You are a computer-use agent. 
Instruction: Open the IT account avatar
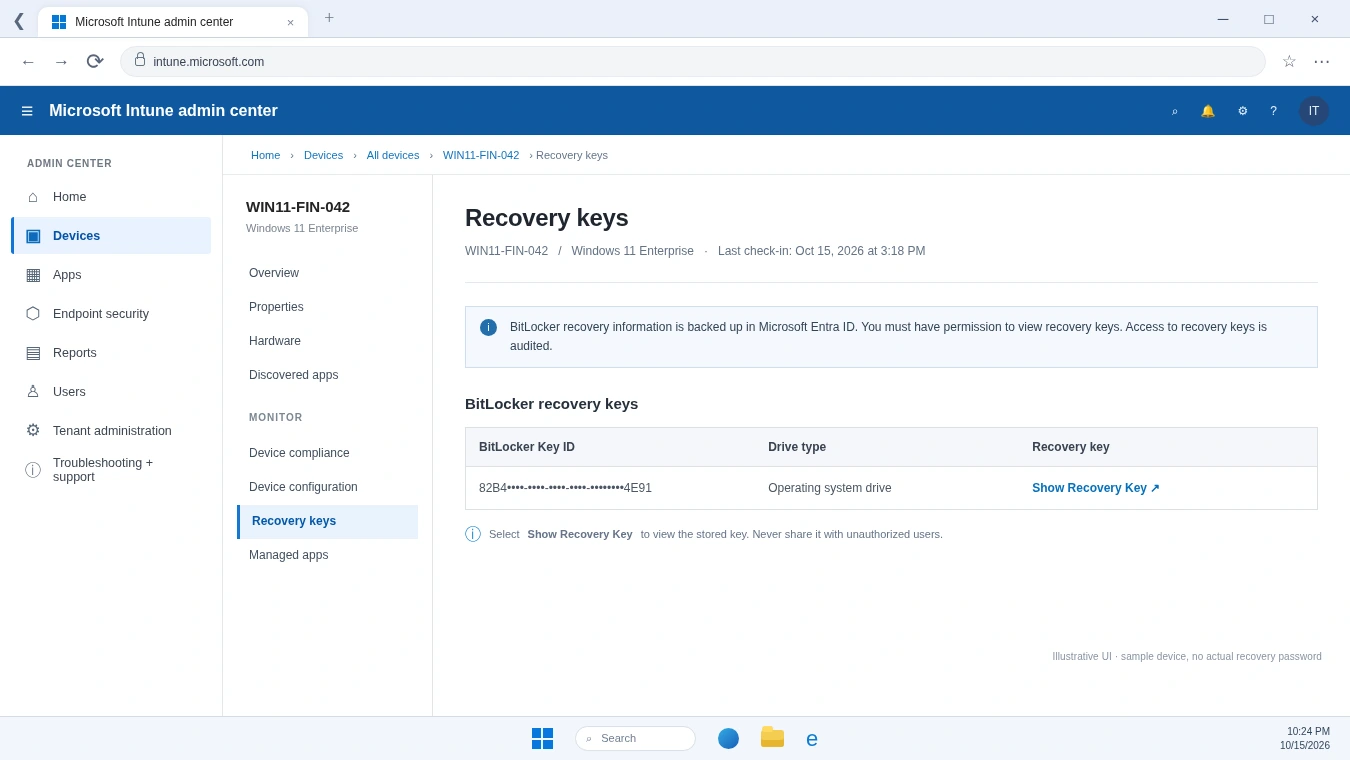pyautogui.click(x=1314, y=111)
